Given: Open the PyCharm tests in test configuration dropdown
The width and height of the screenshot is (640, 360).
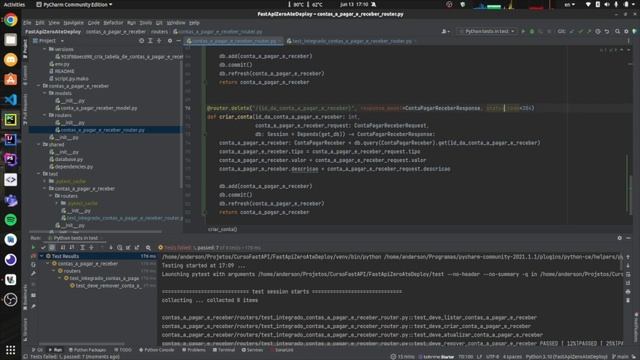Looking at the screenshot, I should (487, 31).
